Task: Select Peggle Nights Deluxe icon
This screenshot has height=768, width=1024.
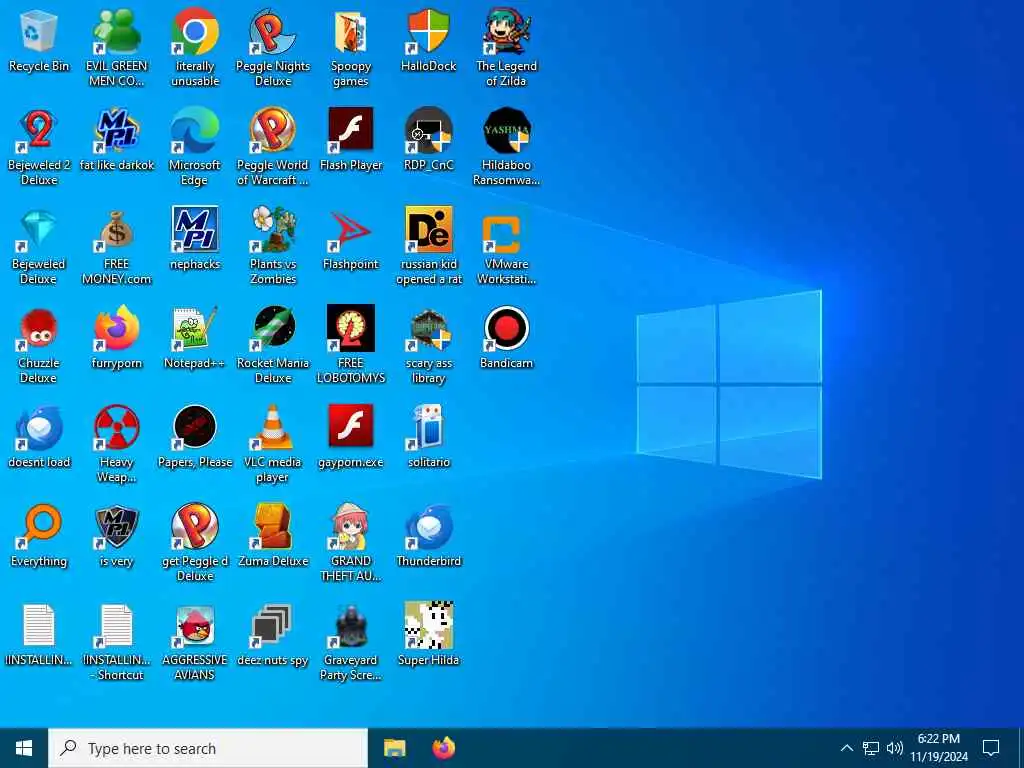Action: [273, 32]
